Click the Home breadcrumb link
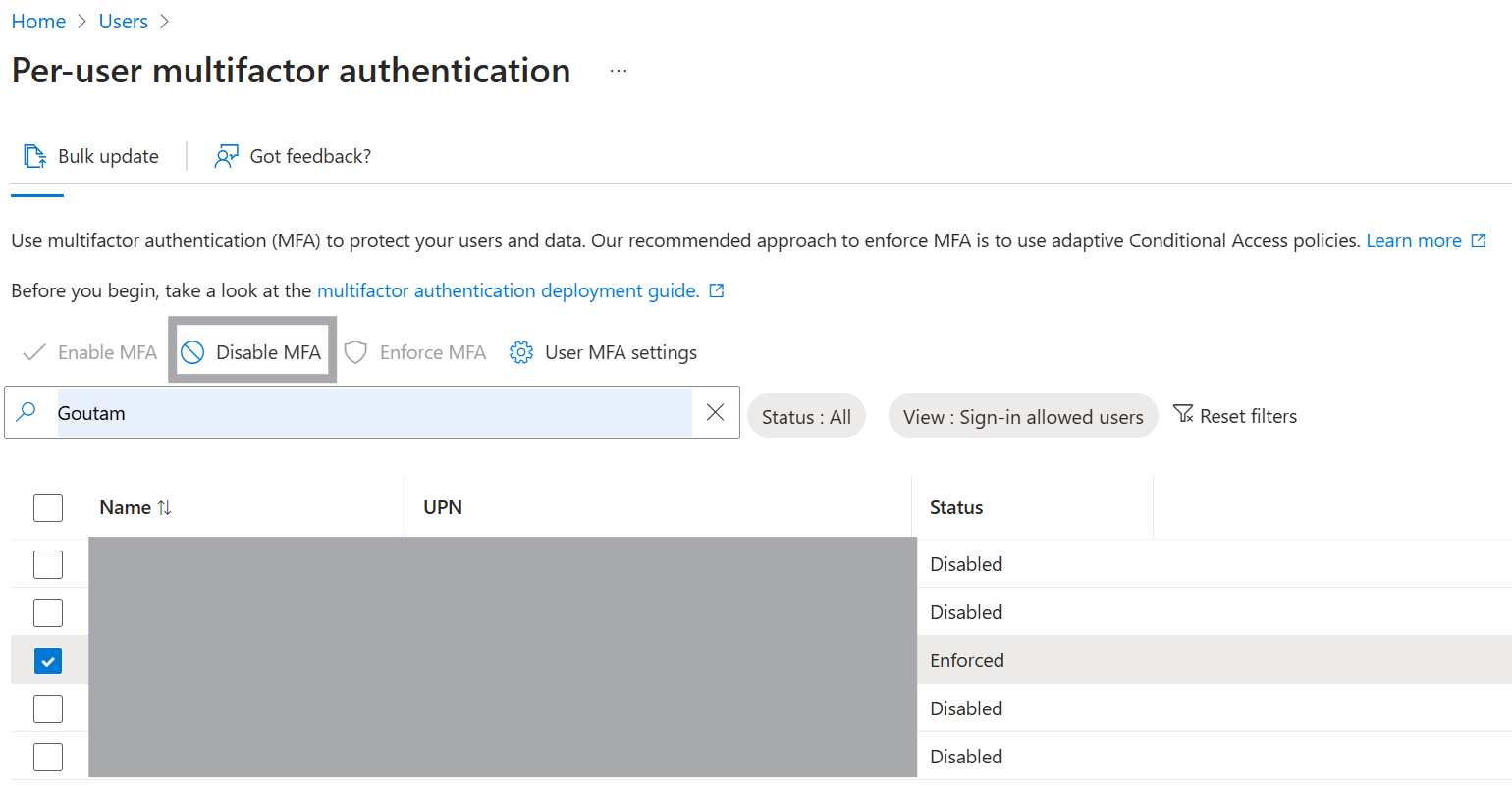Image resolution: width=1512 pixels, height=787 pixels. 38,22
